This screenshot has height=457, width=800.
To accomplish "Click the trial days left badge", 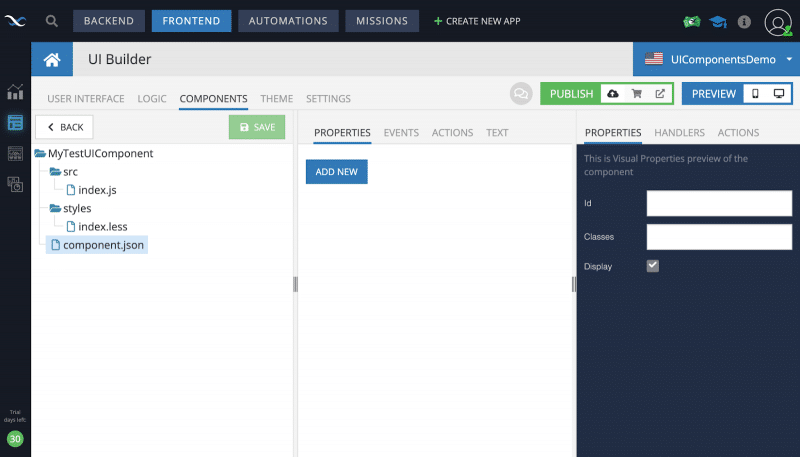I will coord(15,439).
